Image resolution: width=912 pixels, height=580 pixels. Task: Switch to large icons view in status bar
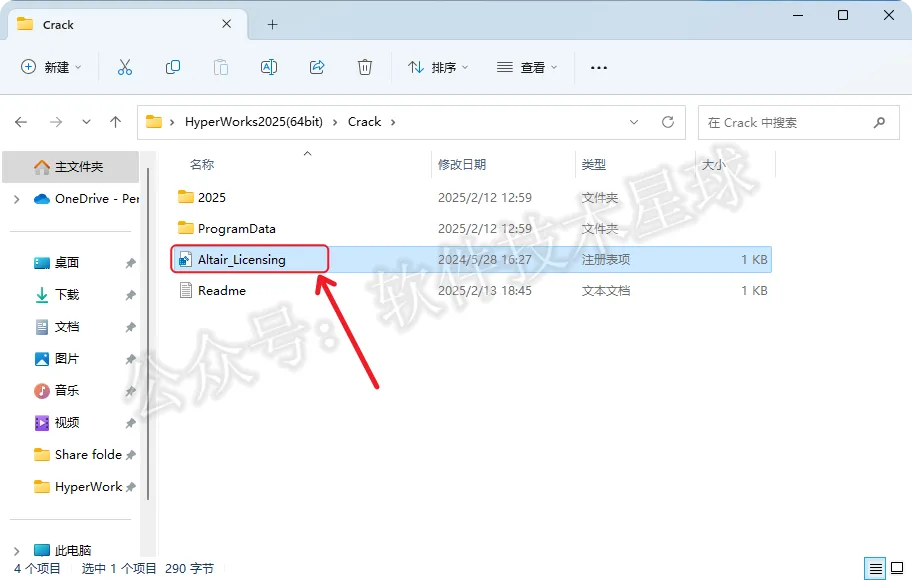click(x=897, y=568)
